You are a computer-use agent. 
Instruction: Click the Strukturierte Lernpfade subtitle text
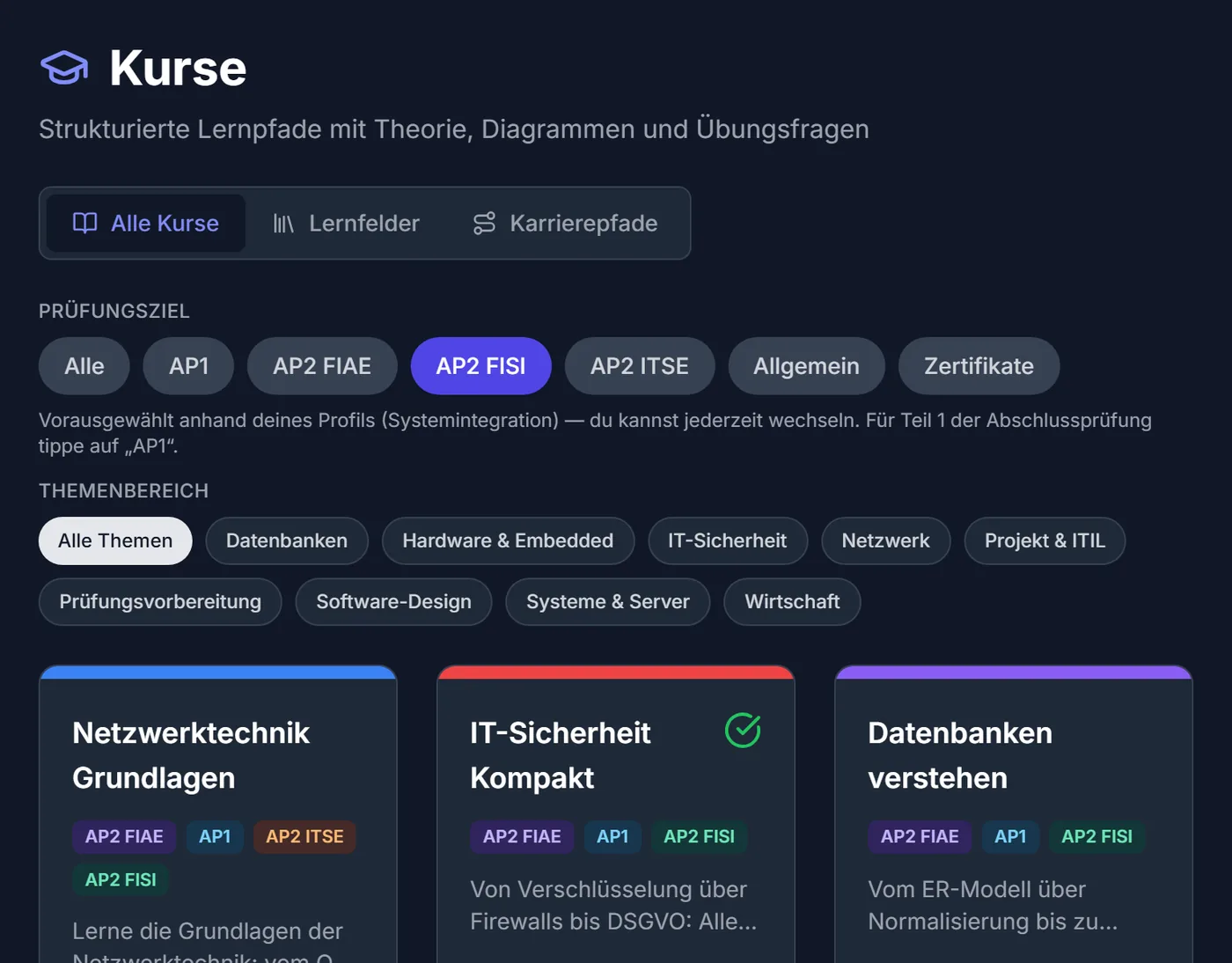[x=454, y=129]
